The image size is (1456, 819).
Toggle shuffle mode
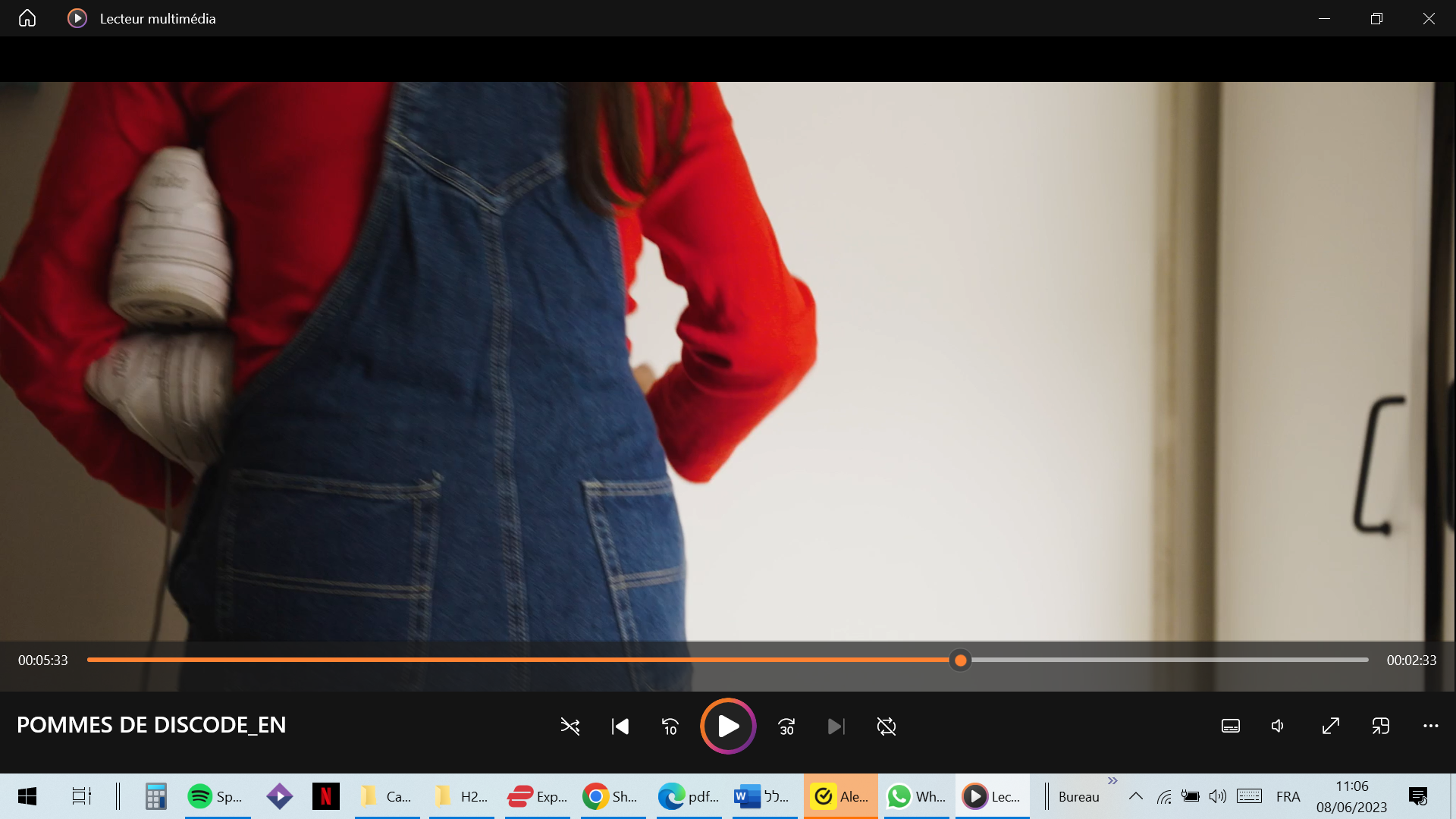click(x=570, y=726)
